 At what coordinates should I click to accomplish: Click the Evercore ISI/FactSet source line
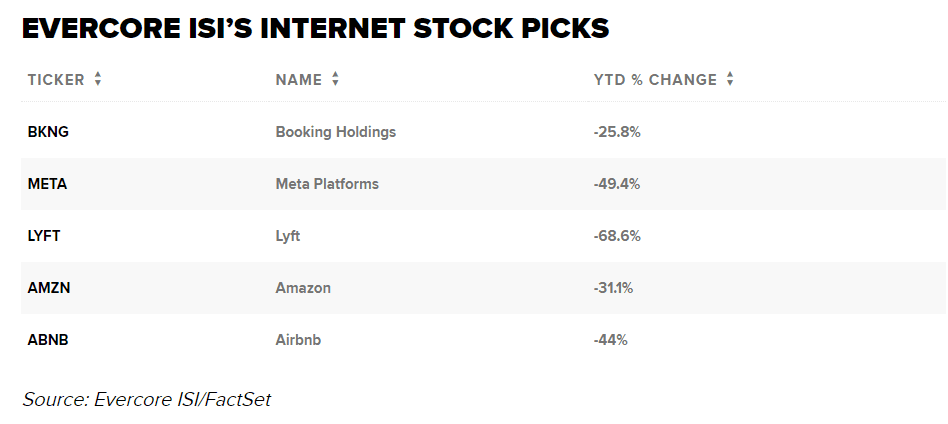click(147, 399)
